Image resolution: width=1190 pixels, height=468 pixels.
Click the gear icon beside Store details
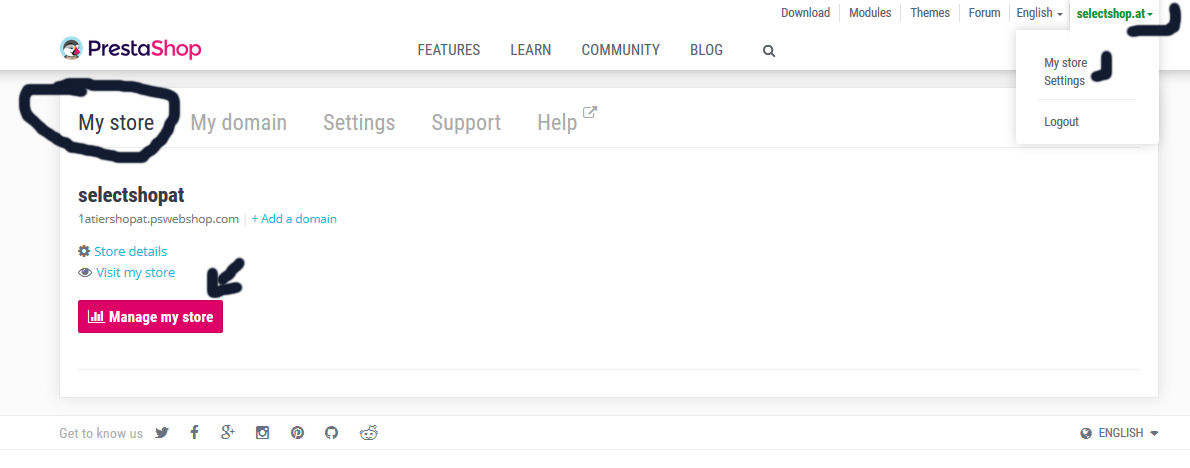(84, 251)
